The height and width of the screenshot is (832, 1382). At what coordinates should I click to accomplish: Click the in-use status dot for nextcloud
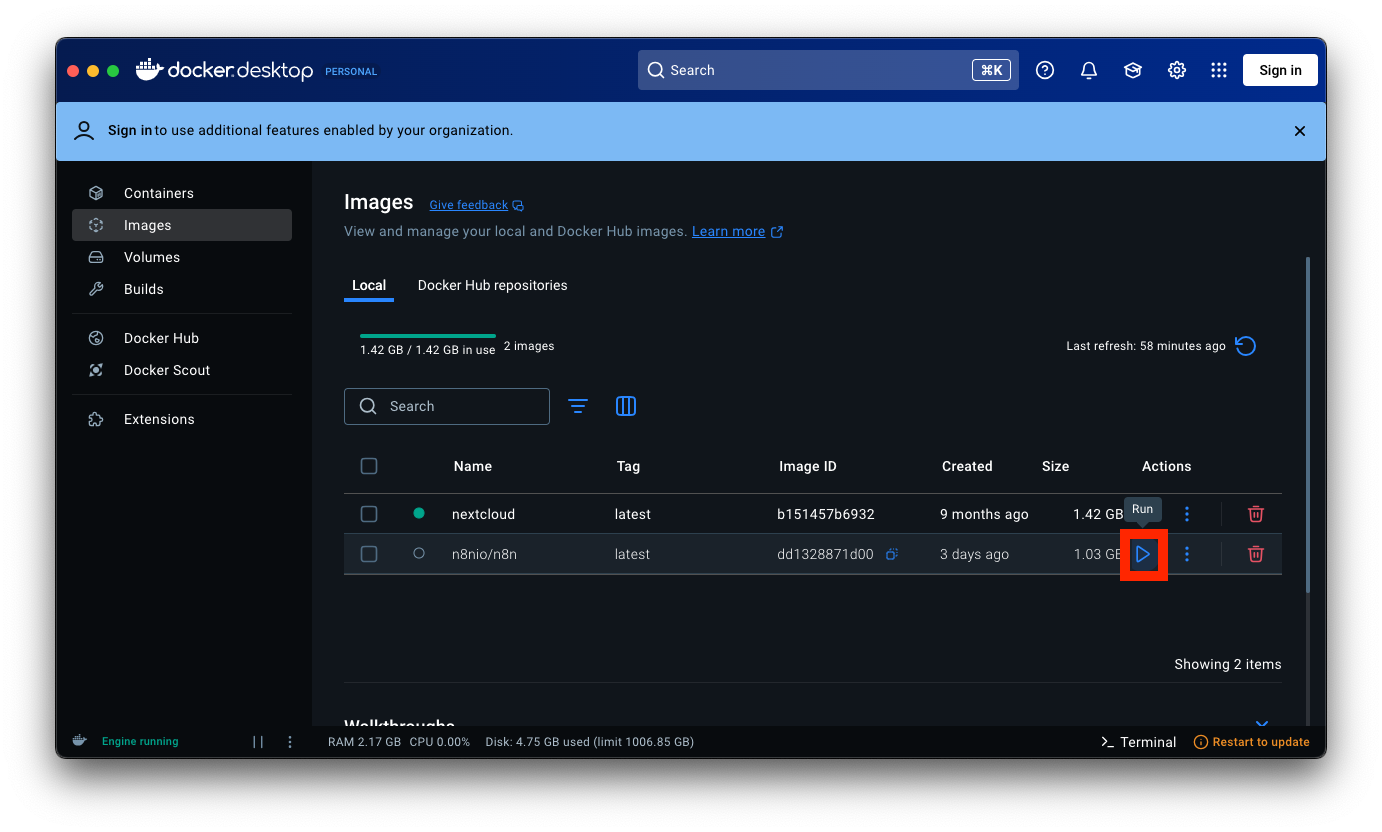coord(419,513)
